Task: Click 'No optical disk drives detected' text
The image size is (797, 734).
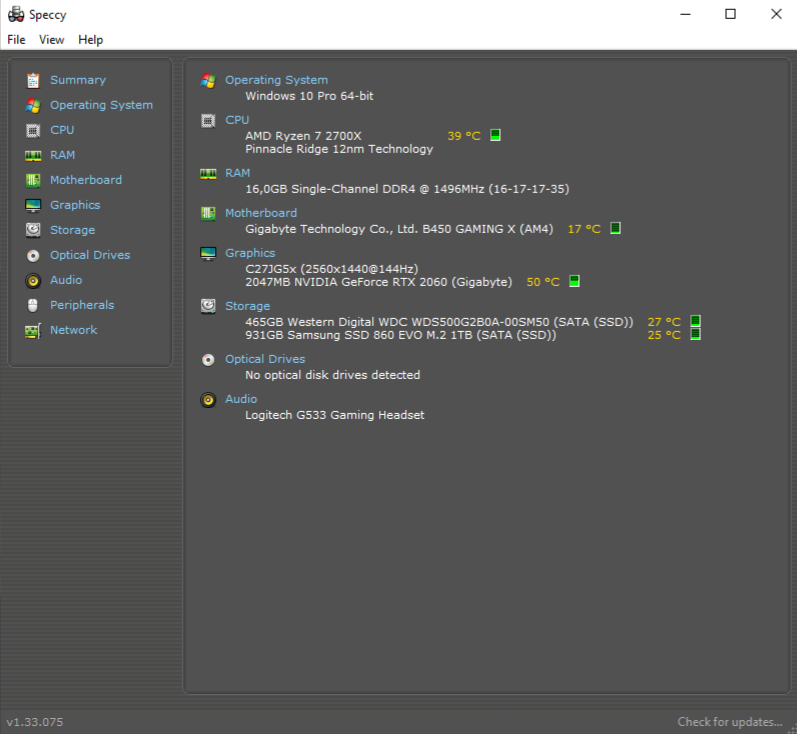Action: [x=333, y=375]
